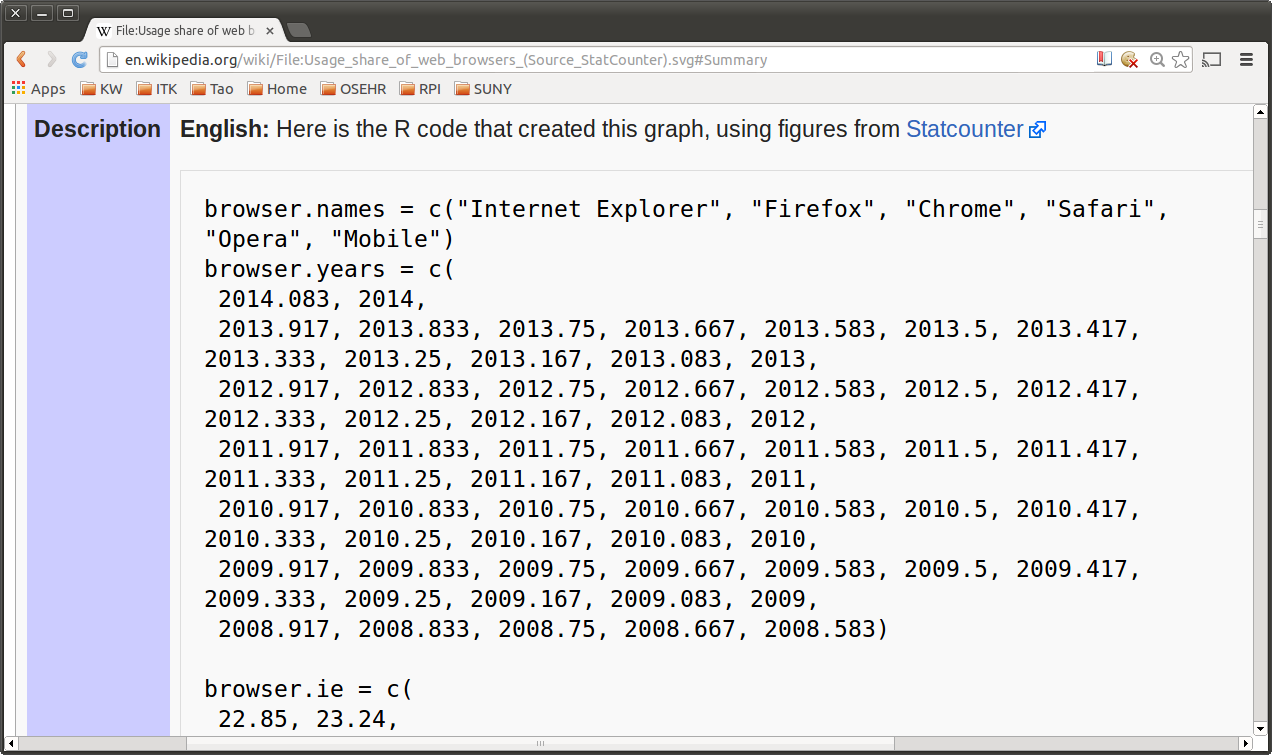Click the value 2013.917 in the code

tap(274, 329)
